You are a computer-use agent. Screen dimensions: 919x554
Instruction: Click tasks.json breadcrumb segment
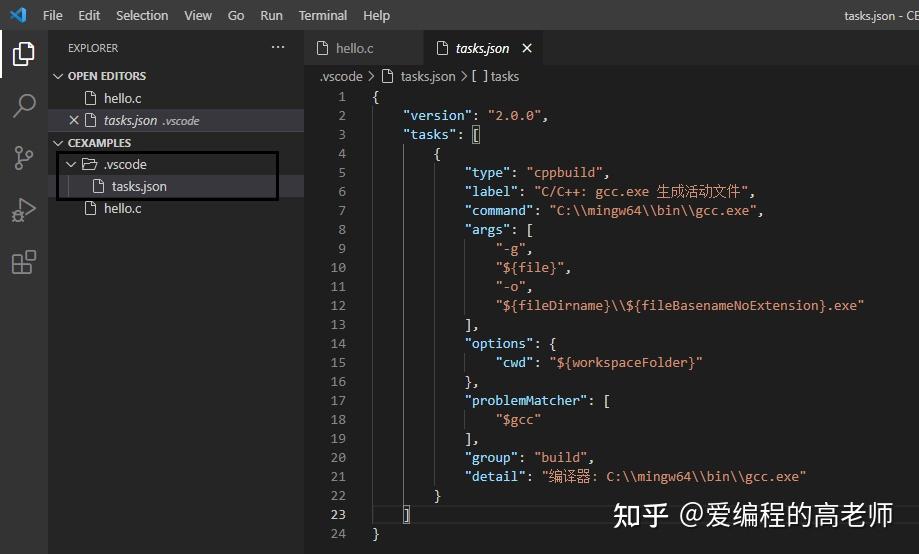click(428, 76)
